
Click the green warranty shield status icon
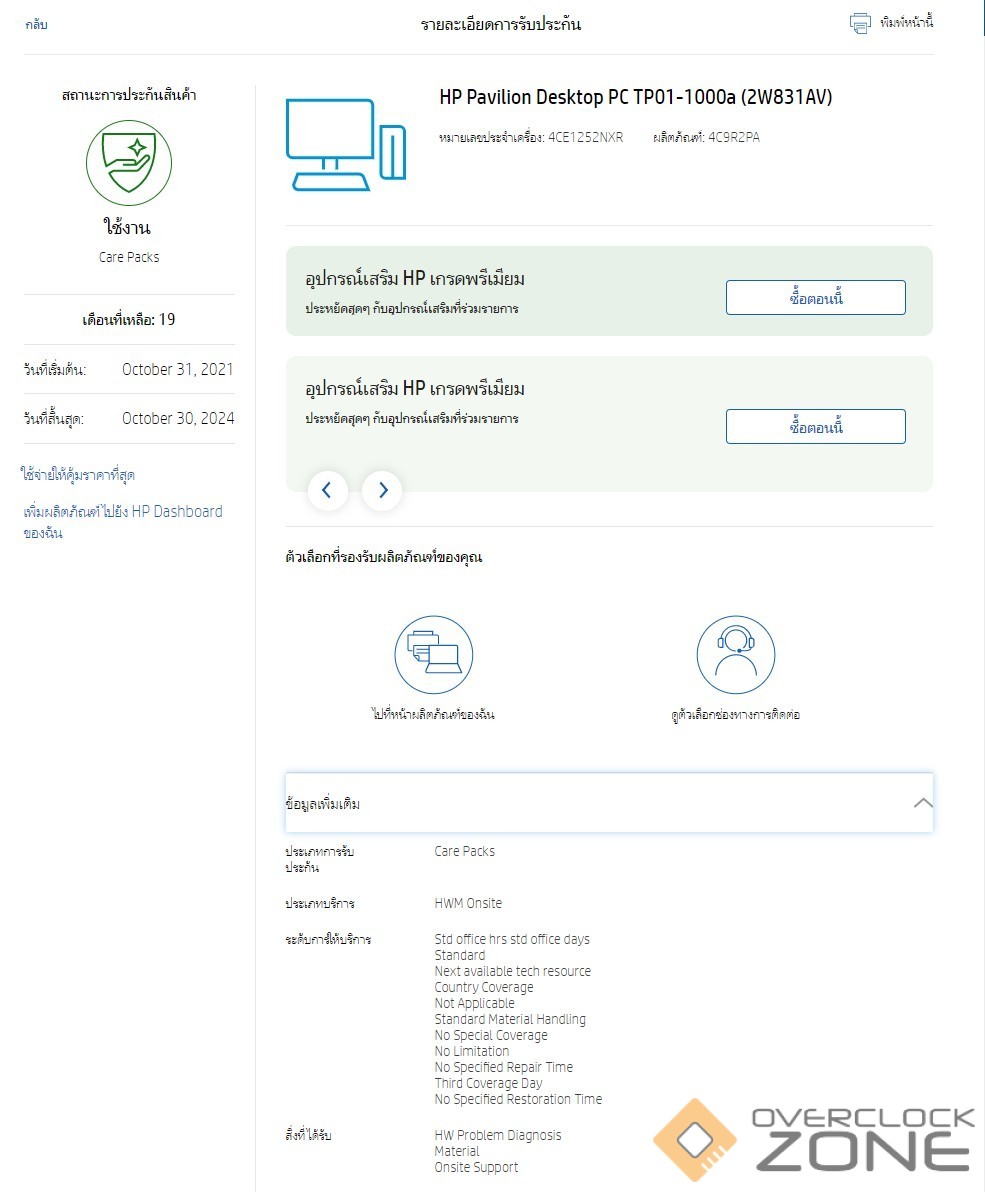[x=129, y=163]
